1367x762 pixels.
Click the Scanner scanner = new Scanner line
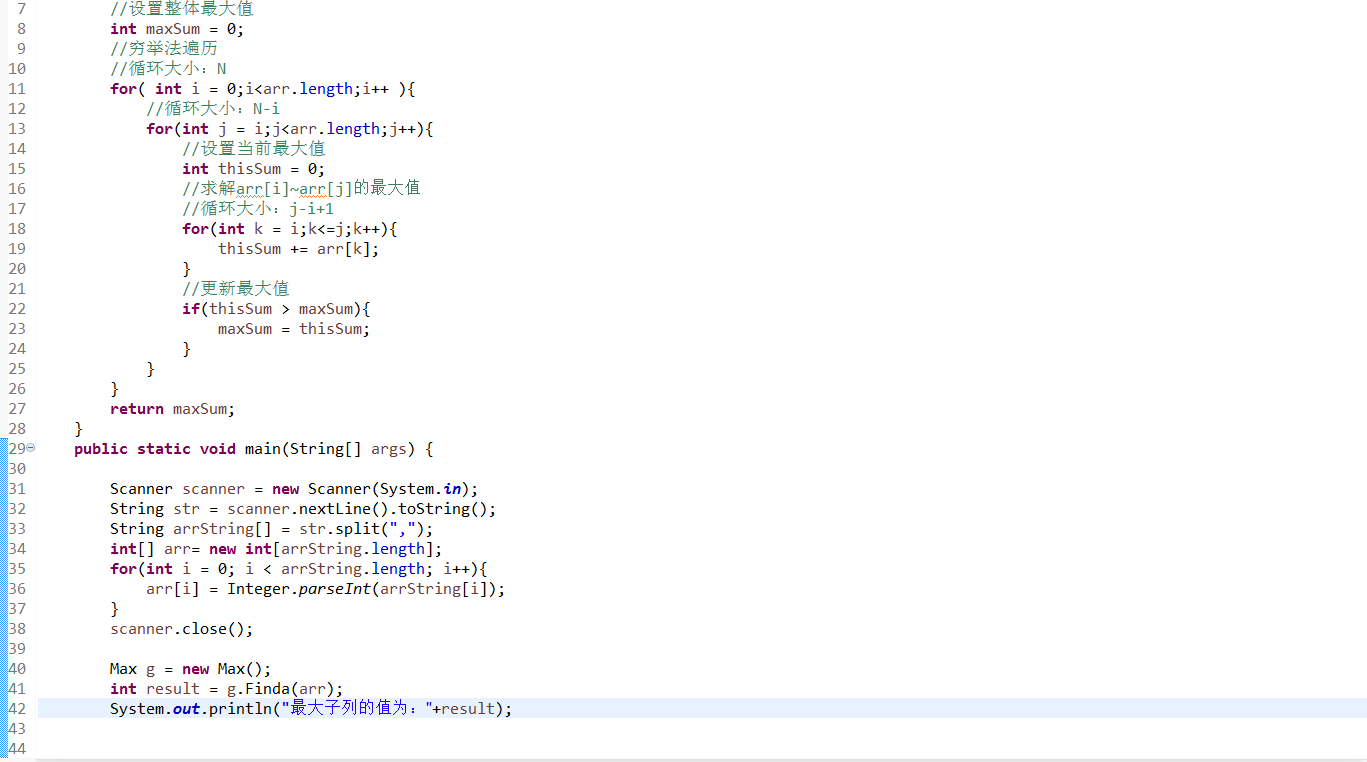(294, 489)
